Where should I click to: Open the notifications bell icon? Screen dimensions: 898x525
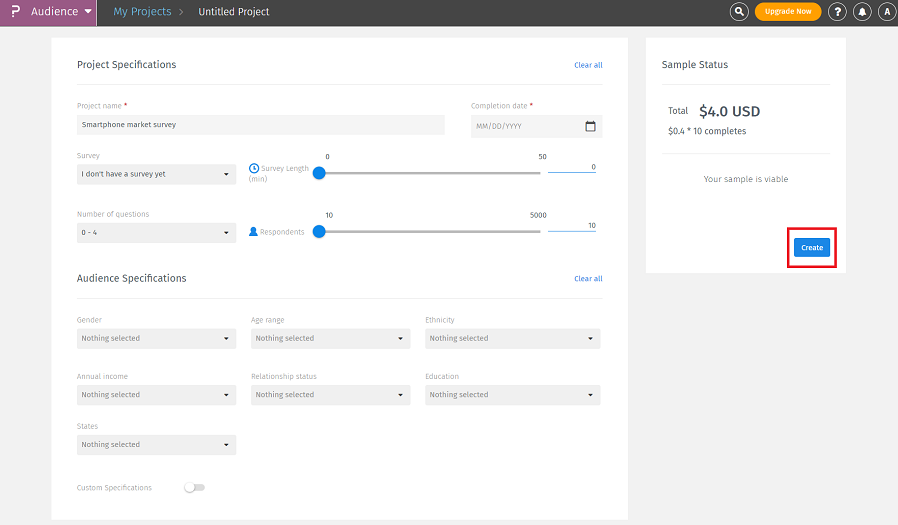pos(861,12)
